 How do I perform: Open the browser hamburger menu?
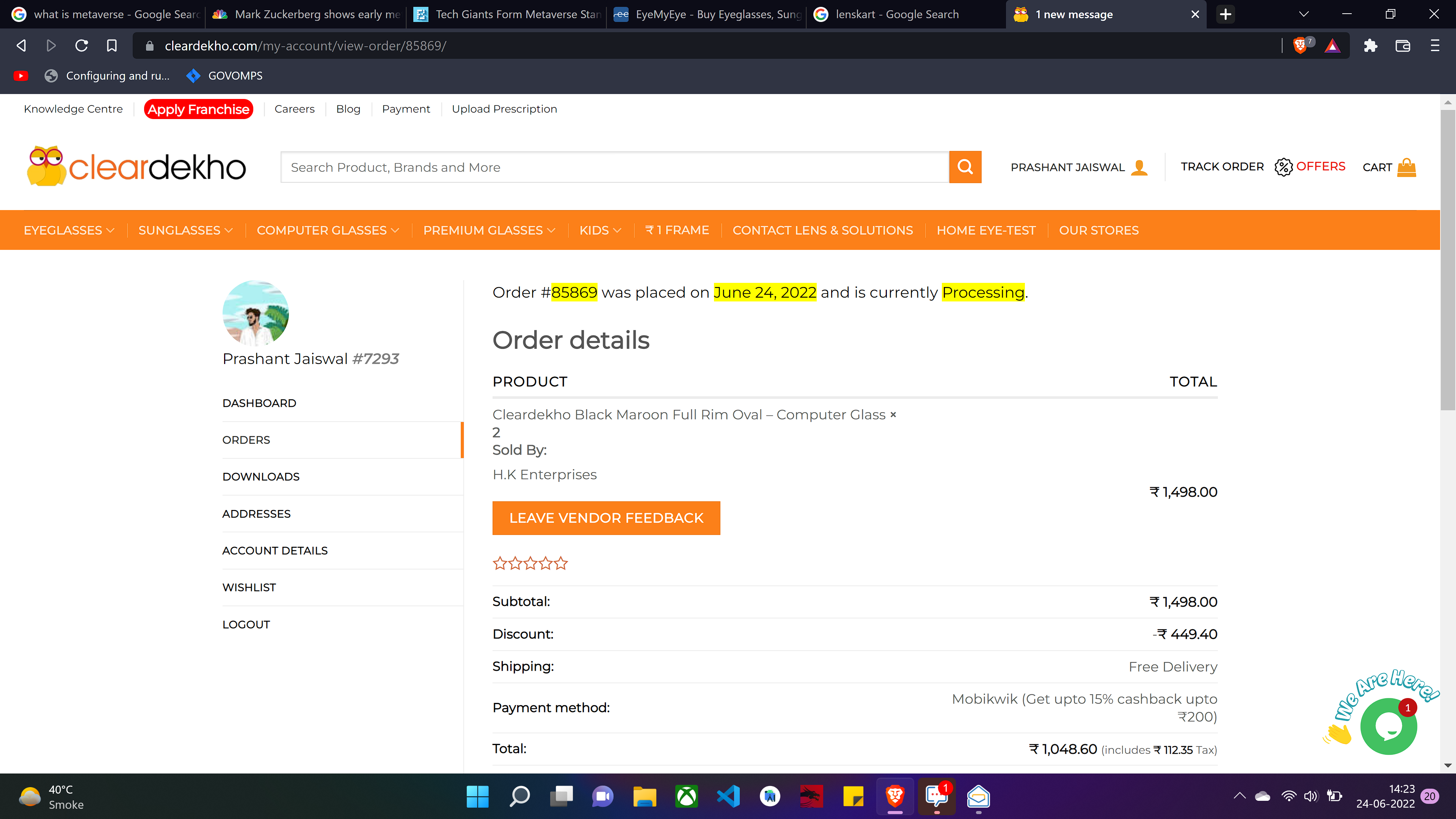(x=1434, y=46)
